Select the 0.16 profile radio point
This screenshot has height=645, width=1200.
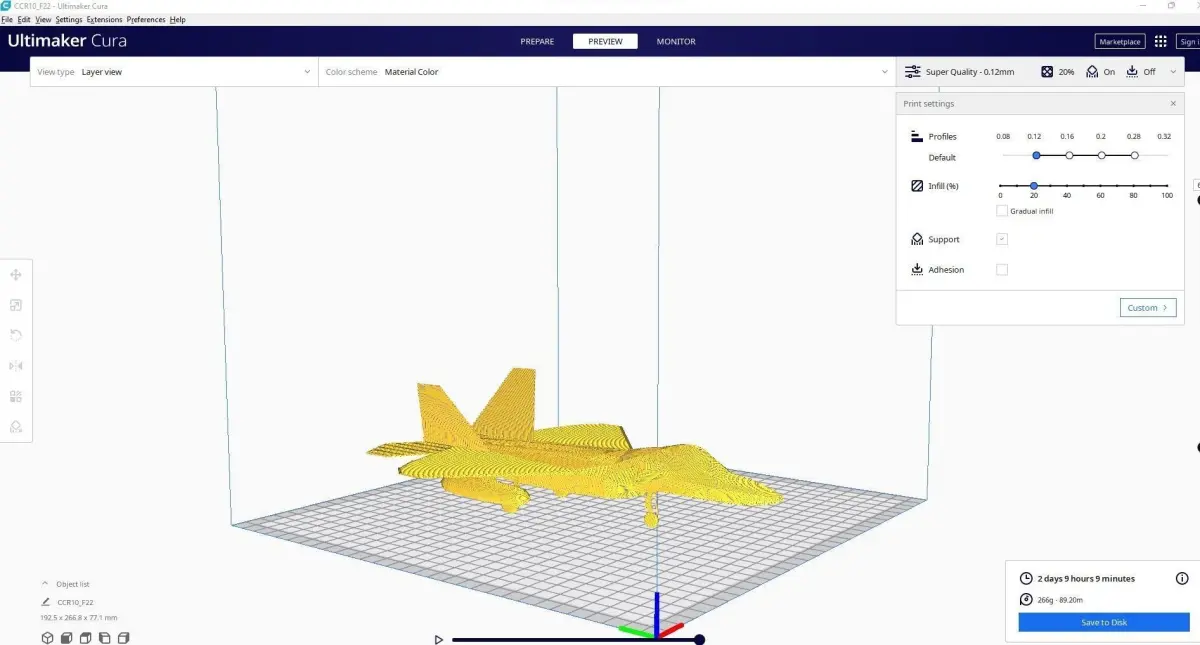click(1069, 155)
